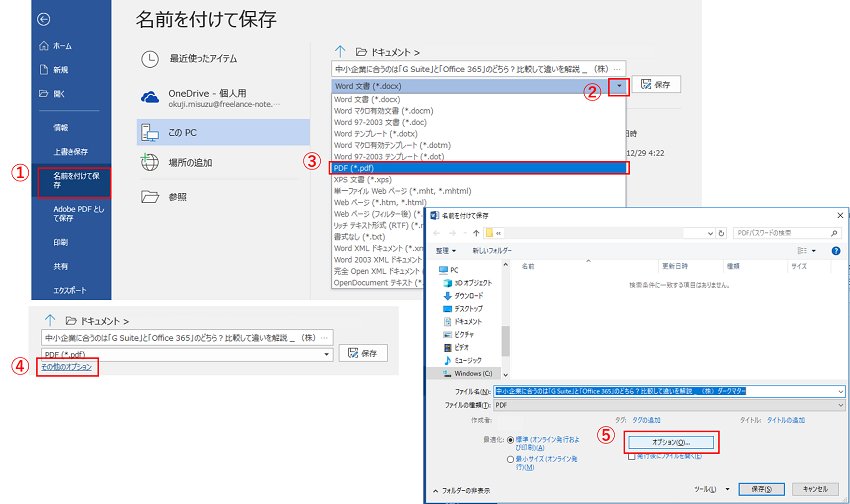
Task: Select 最近使ったアイテム clock icon
Action: pyautogui.click(x=150, y=59)
